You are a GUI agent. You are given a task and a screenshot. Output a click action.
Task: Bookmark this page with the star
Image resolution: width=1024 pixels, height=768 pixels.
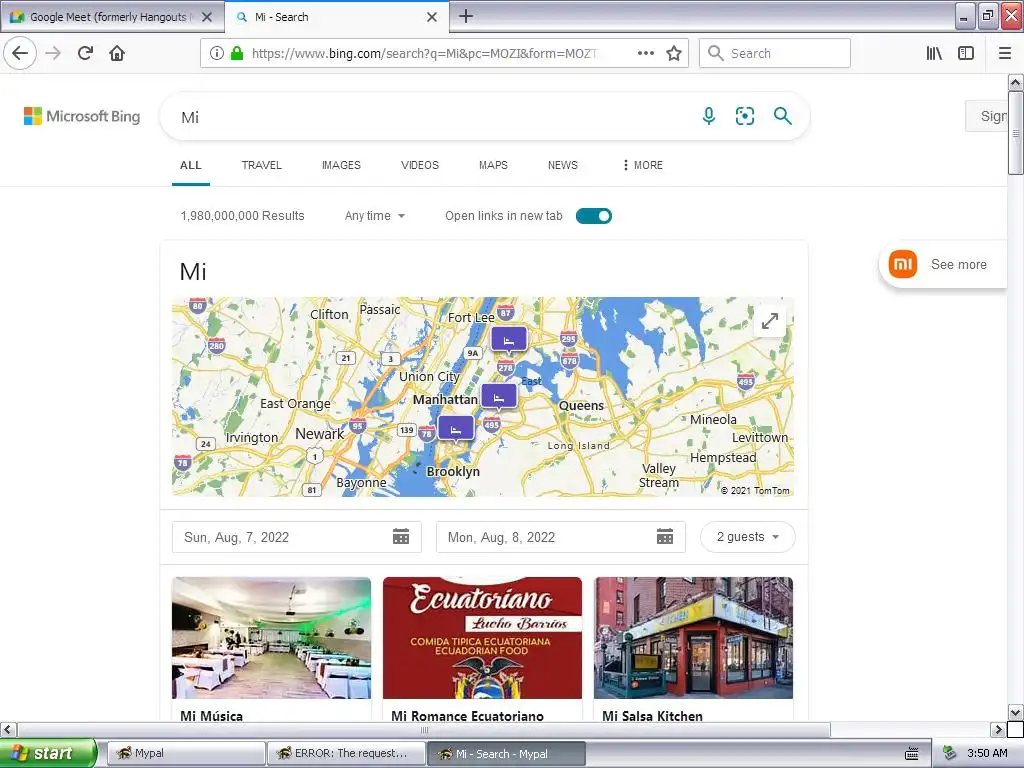pyautogui.click(x=674, y=53)
